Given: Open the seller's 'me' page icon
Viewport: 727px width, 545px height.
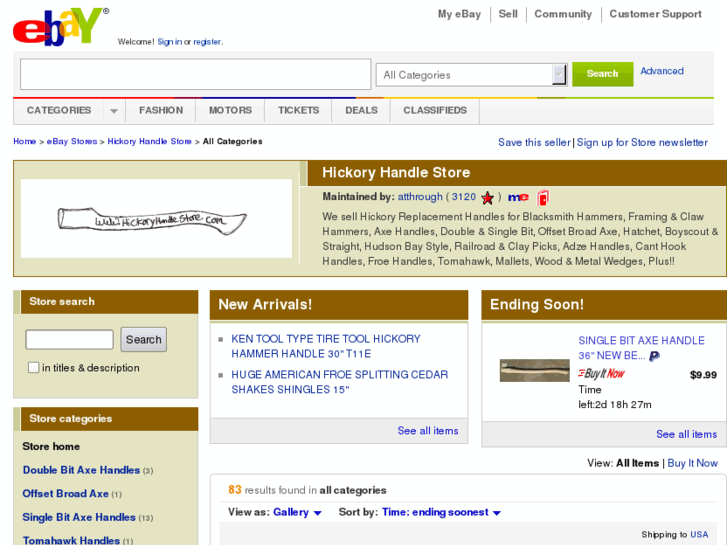Looking at the screenshot, I should [518, 197].
